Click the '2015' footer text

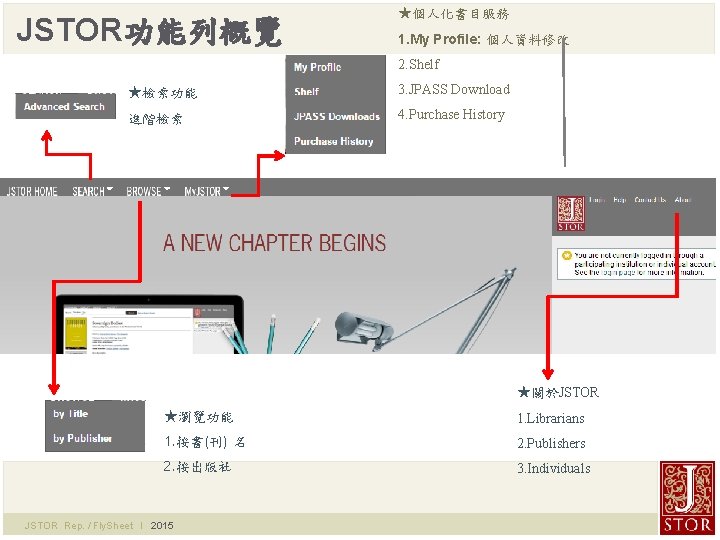[x=162, y=525]
